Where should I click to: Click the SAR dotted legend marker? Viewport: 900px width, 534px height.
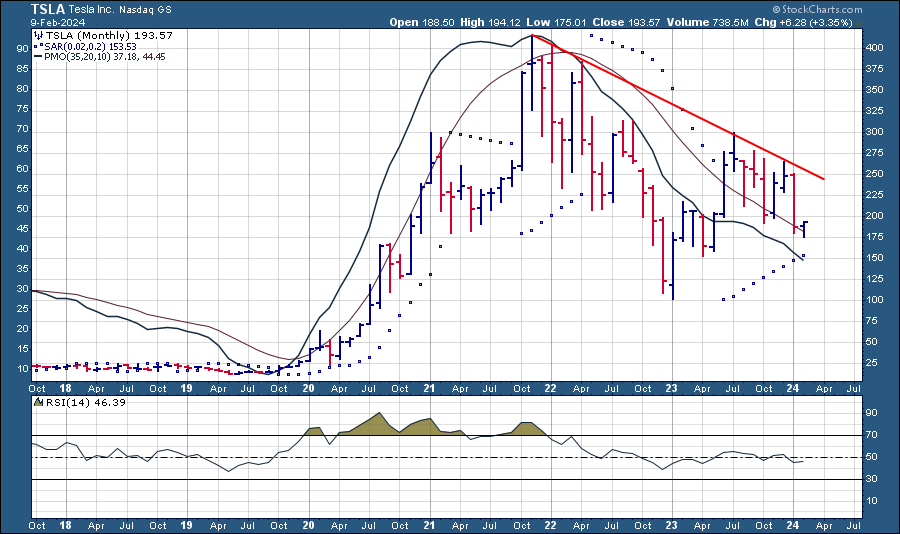38,46
